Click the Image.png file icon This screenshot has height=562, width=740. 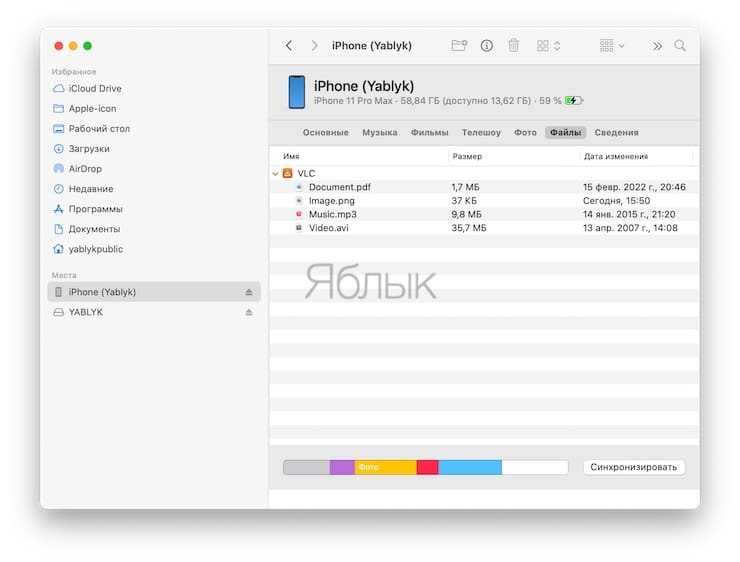pyautogui.click(x=299, y=201)
